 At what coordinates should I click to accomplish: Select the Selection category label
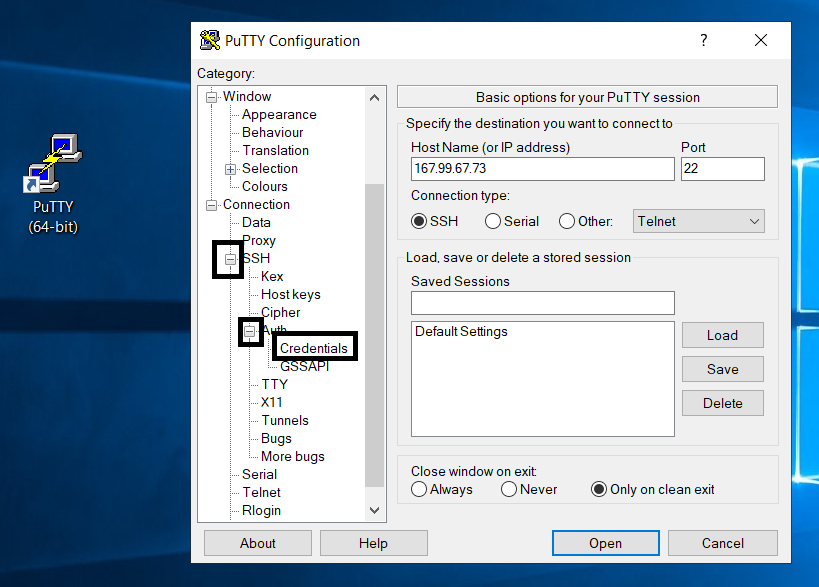(x=270, y=169)
